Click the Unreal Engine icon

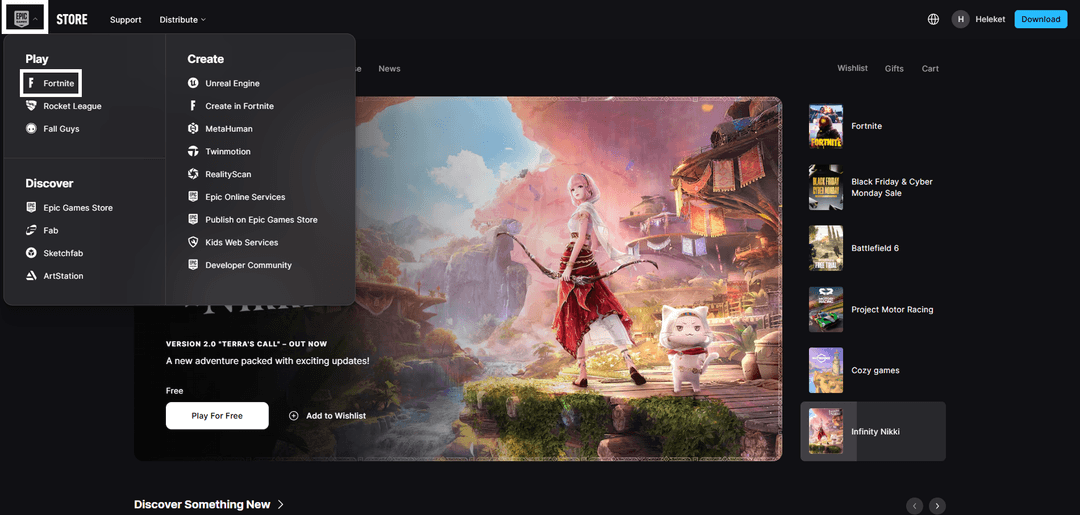193,83
